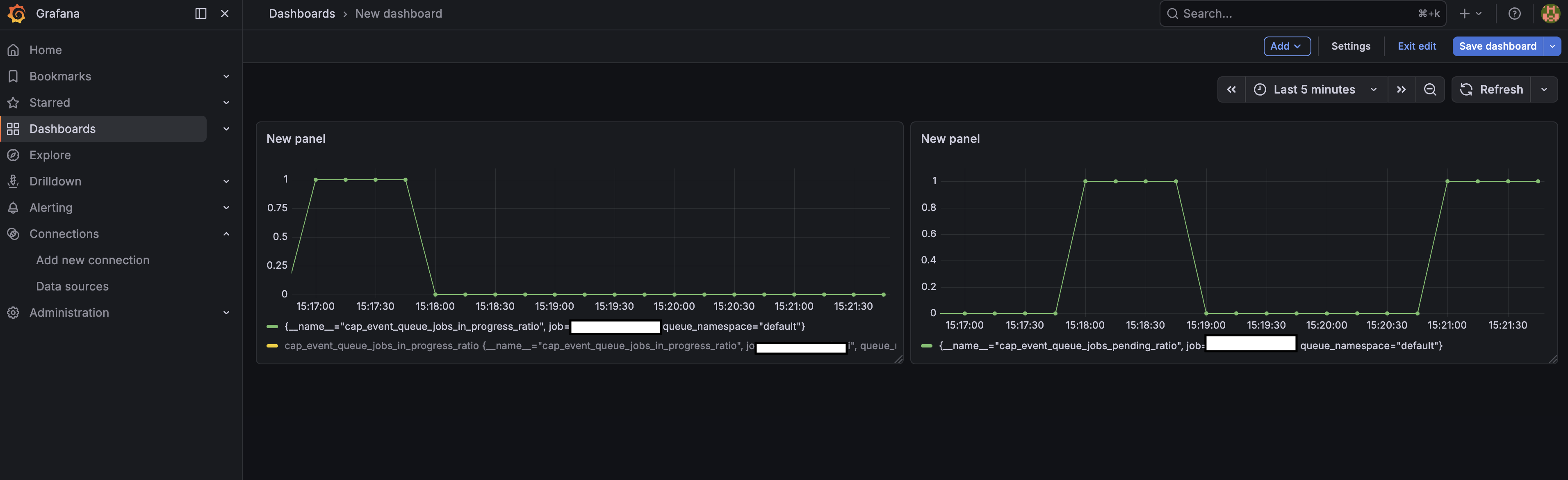Open the help question mark icon

[x=1514, y=14]
